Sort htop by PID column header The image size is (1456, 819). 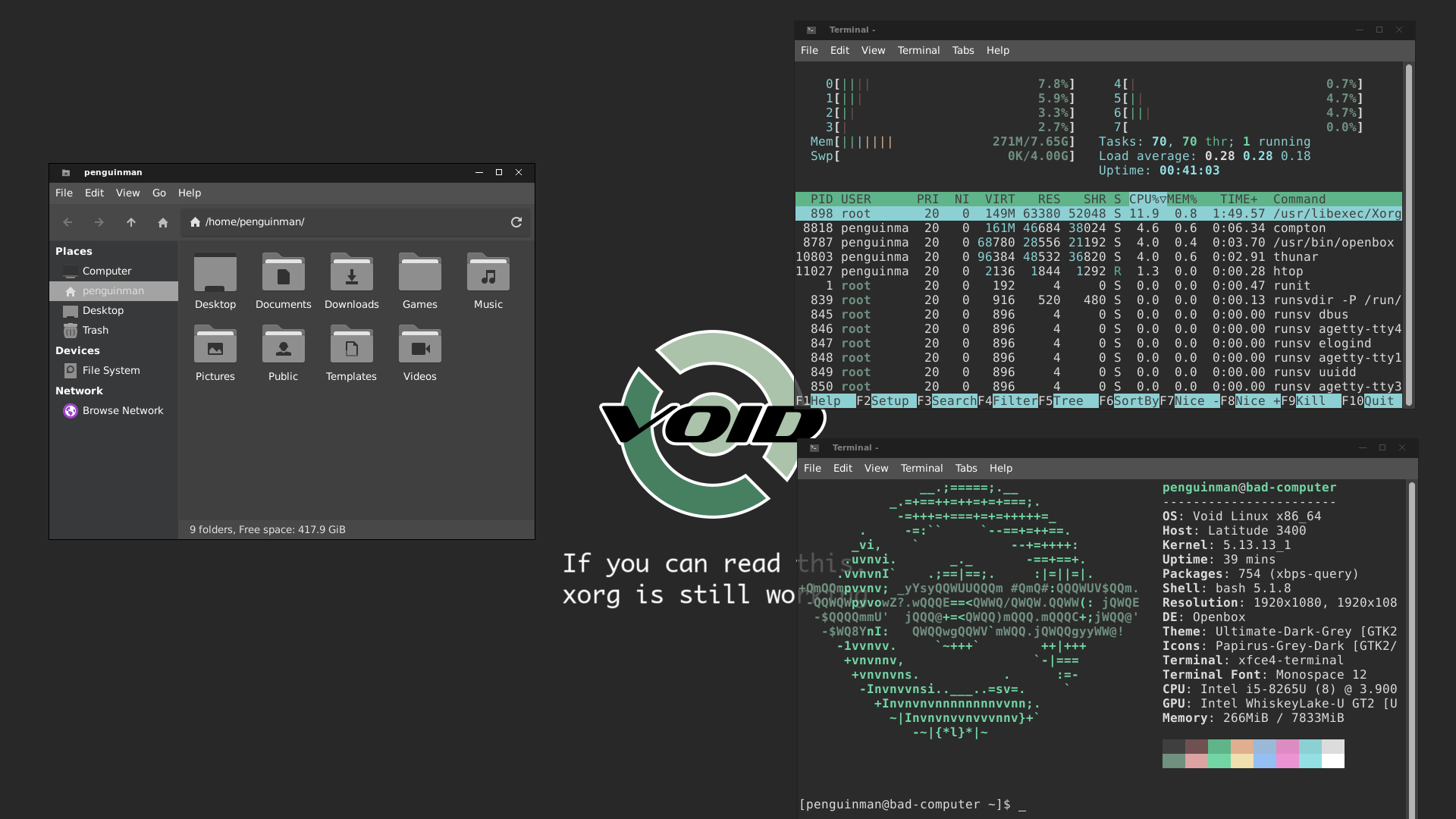821,199
